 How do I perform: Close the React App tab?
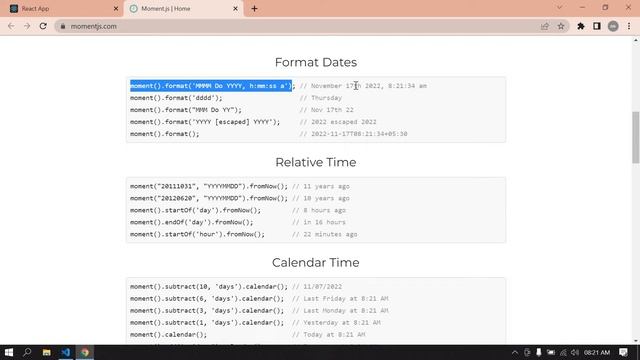(116, 9)
